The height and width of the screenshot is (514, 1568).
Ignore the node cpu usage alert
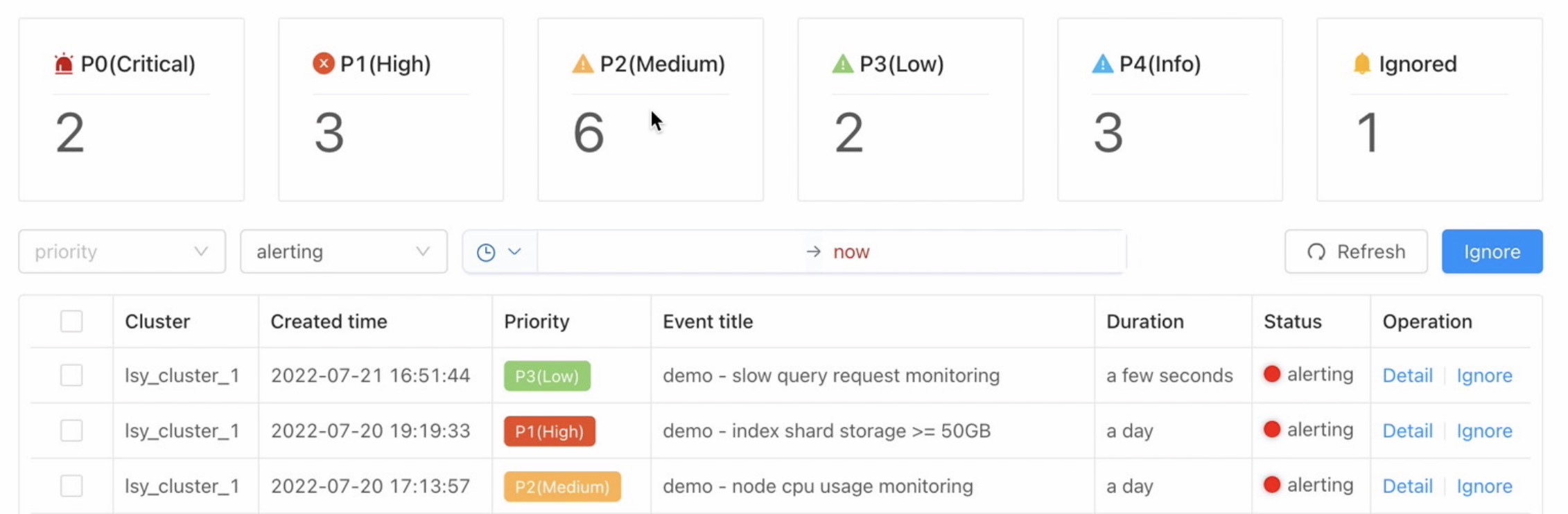click(1484, 486)
